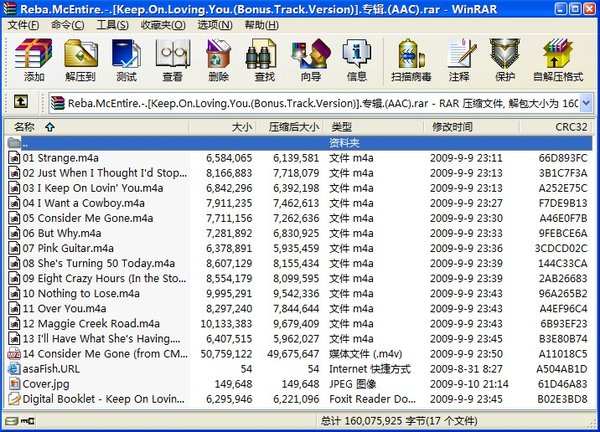Select the Cover.jpg image icon

[x=14, y=383]
